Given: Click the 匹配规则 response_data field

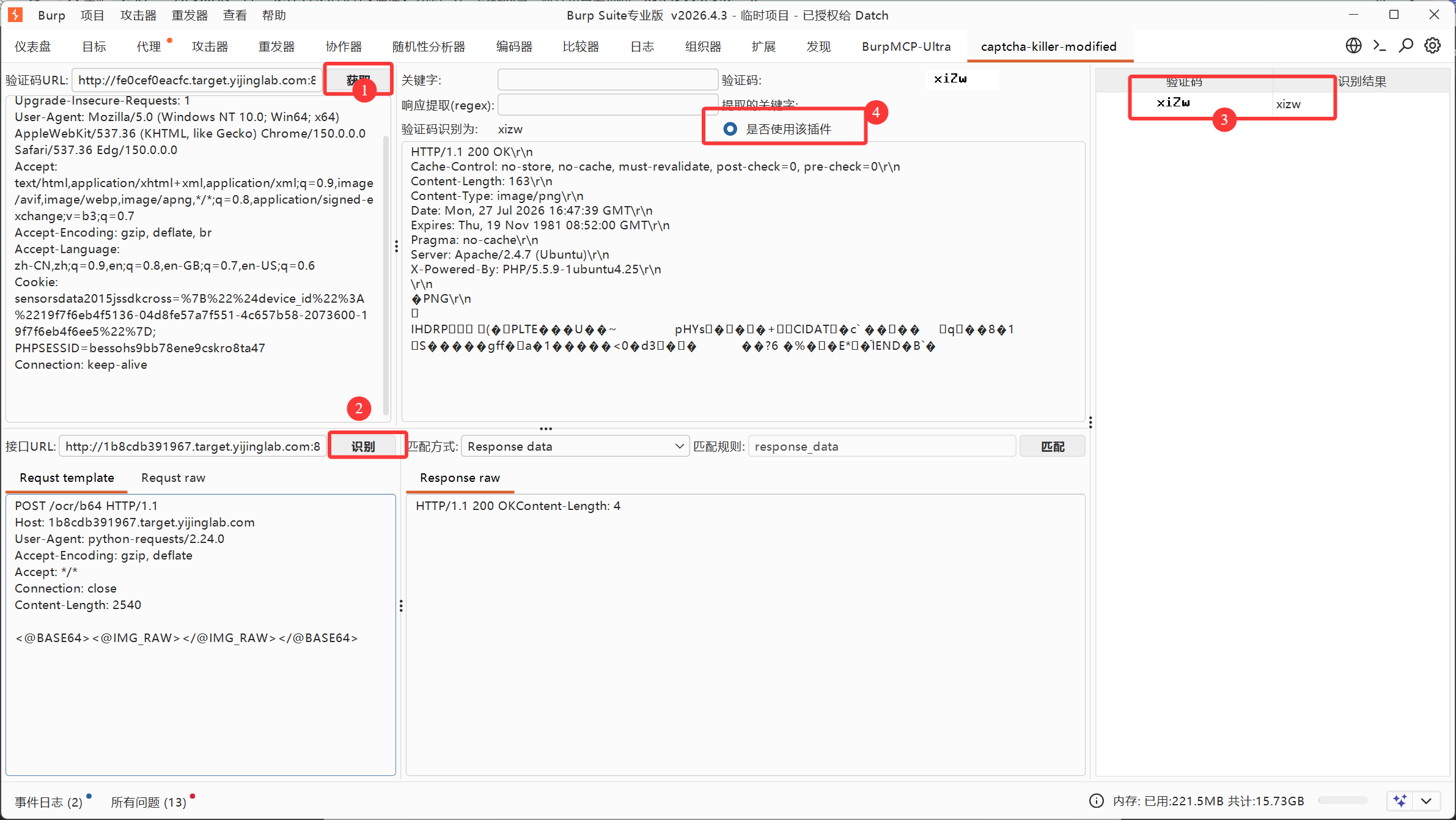Looking at the screenshot, I should [x=882, y=446].
